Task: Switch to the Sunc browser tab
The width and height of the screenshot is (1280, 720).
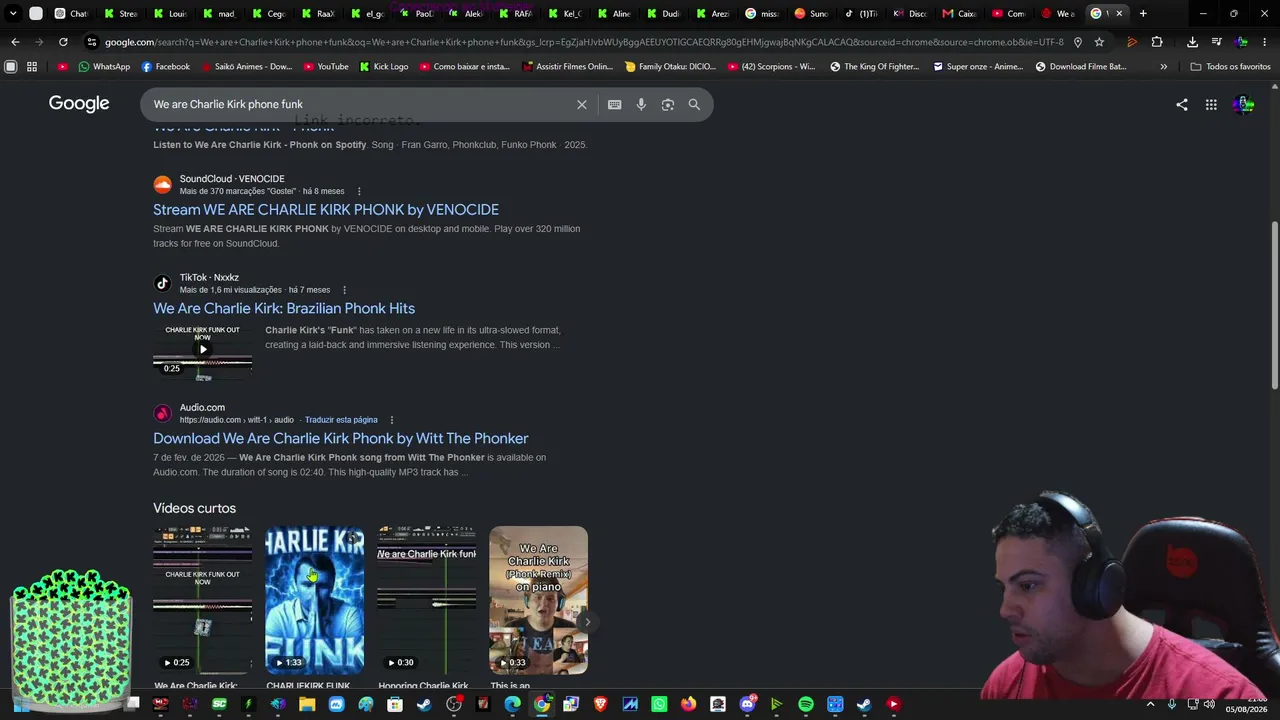Action: point(813,14)
